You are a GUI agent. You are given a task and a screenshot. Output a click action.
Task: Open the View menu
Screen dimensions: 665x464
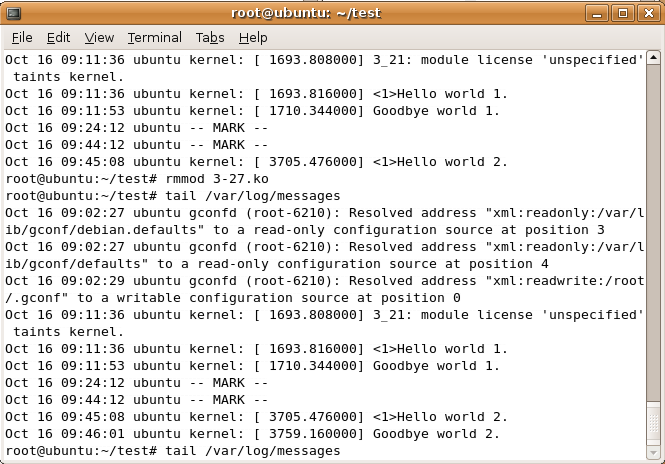pos(99,38)
